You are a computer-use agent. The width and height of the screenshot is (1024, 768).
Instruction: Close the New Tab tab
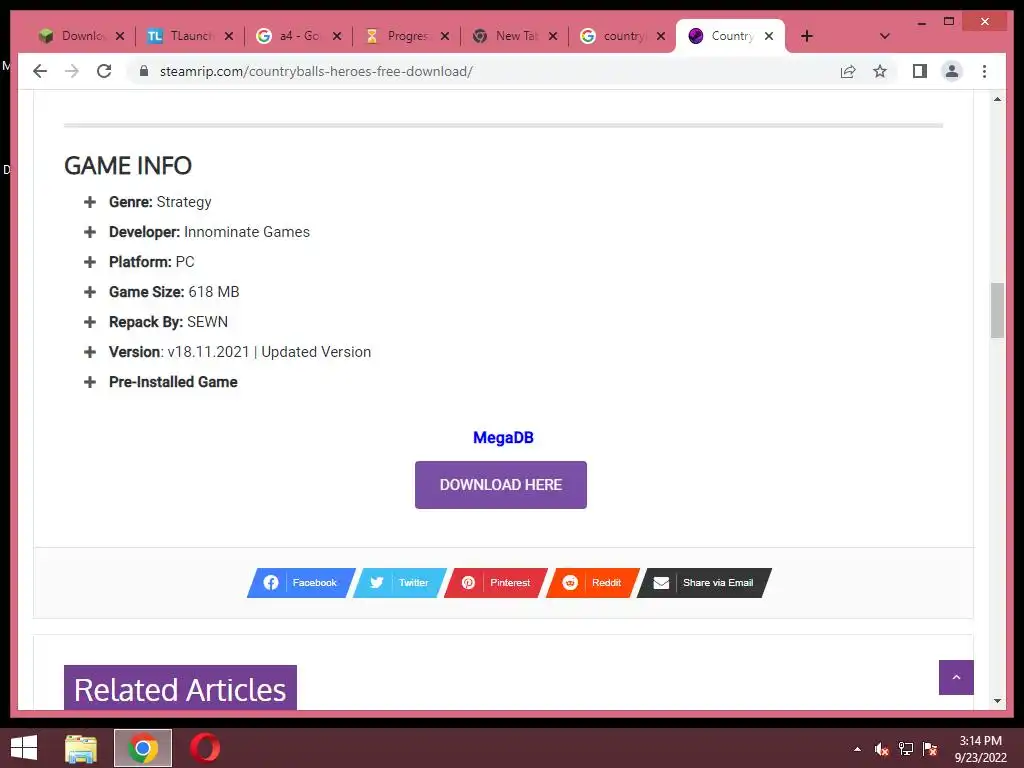pos(553,36)
